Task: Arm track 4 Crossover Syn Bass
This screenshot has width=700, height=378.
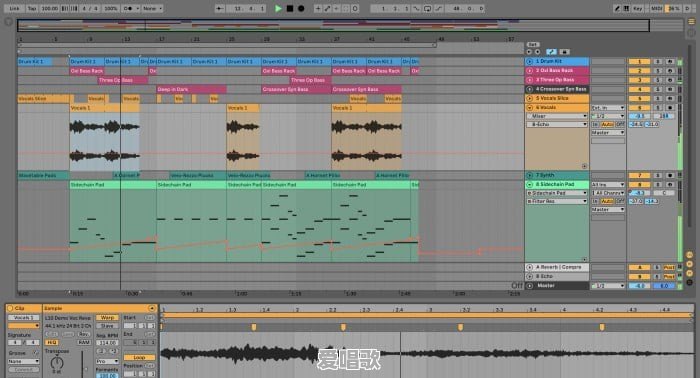Action: (x=670, y=89)
